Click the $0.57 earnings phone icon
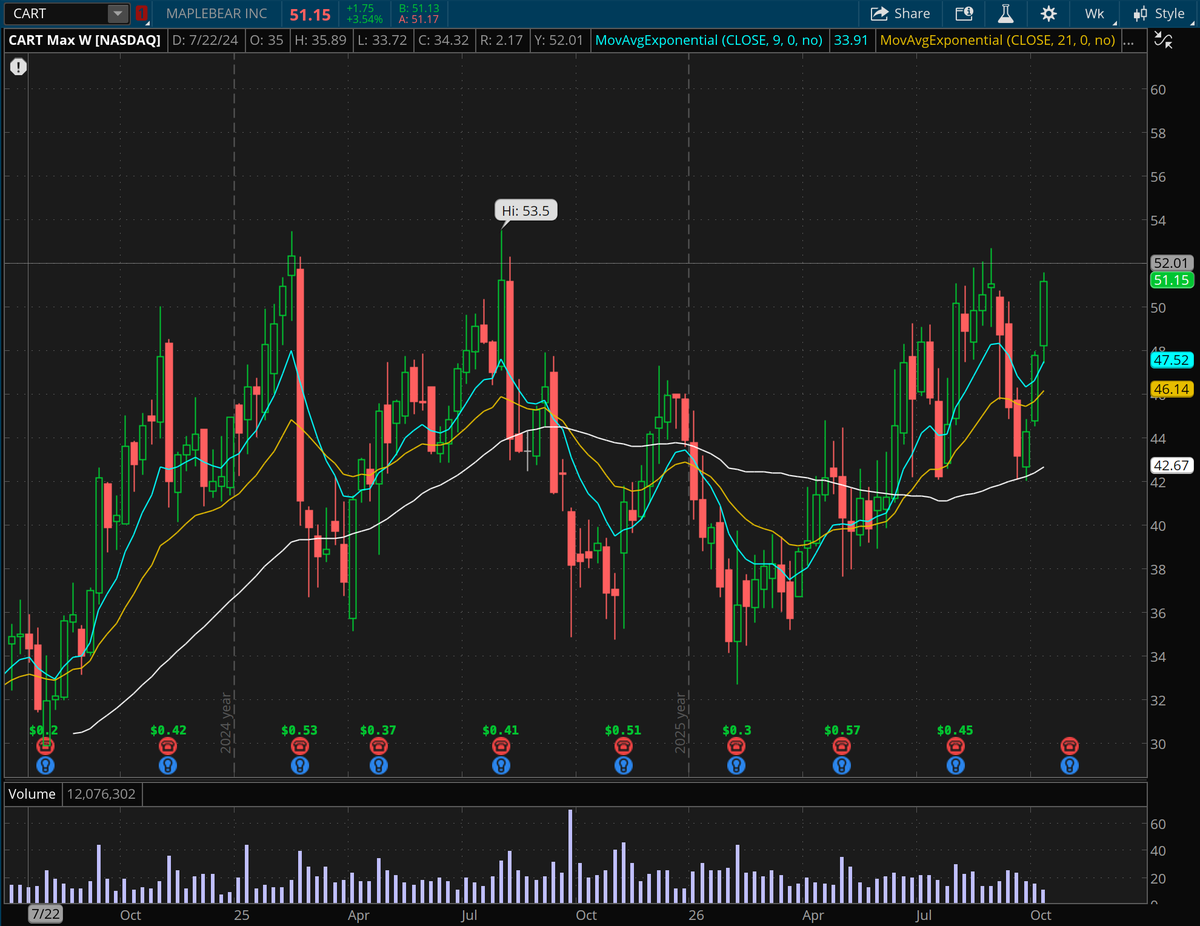The height and width of the screenshot is (926, 1200). (x=842, y=746)
